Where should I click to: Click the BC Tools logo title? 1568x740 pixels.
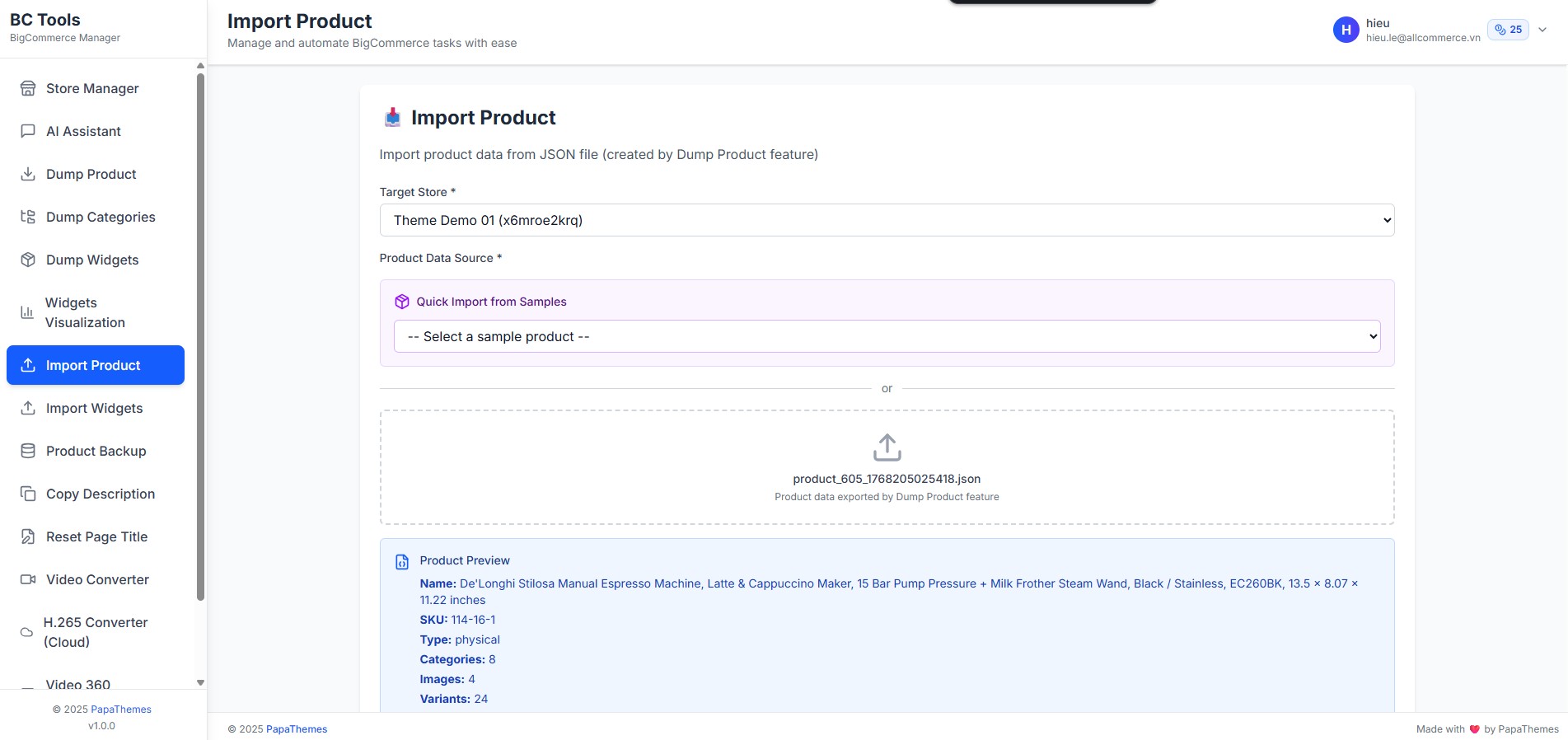(x=45, y=20)
